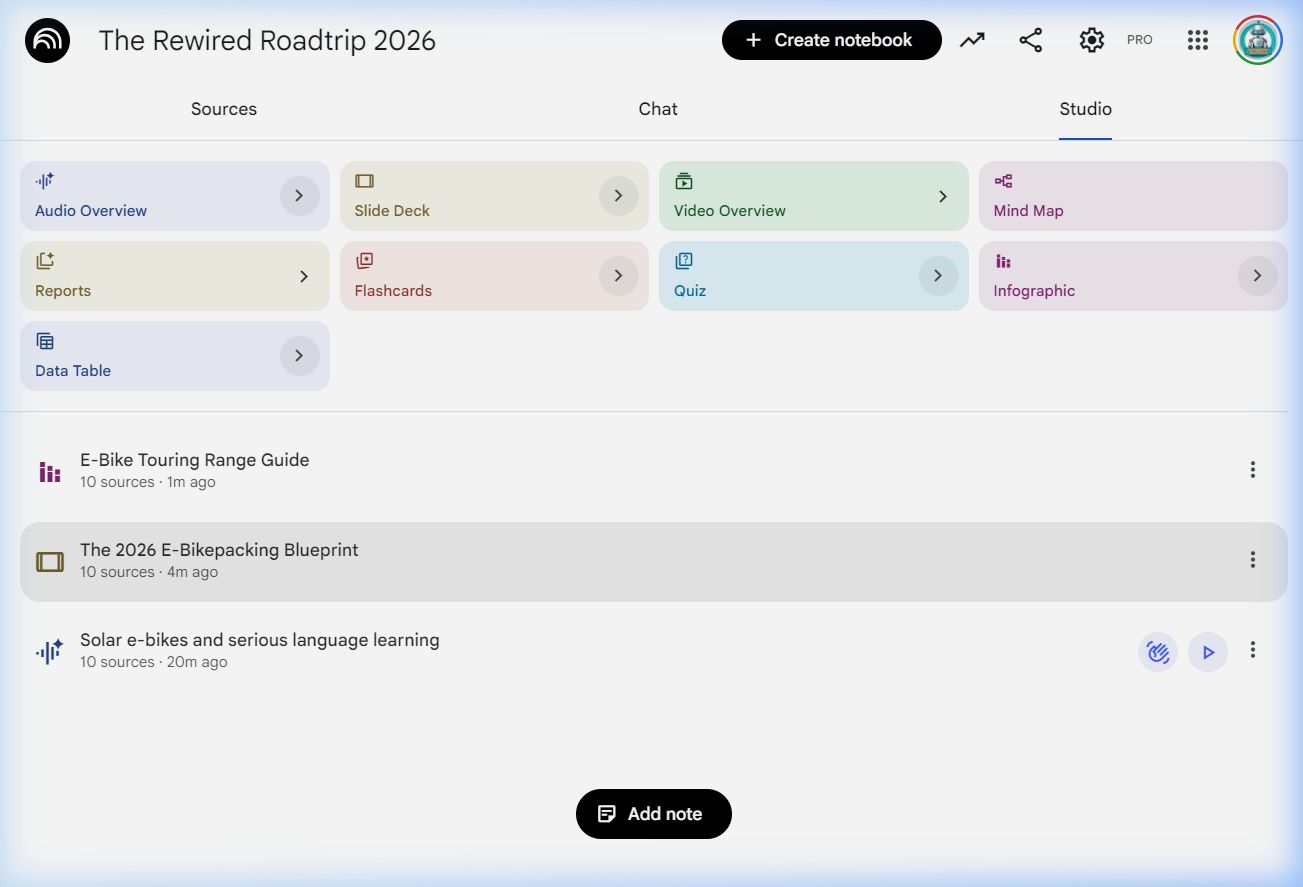1303x887 pixels.
Task: Click the account profile avatar
Action: (1258, 40)
